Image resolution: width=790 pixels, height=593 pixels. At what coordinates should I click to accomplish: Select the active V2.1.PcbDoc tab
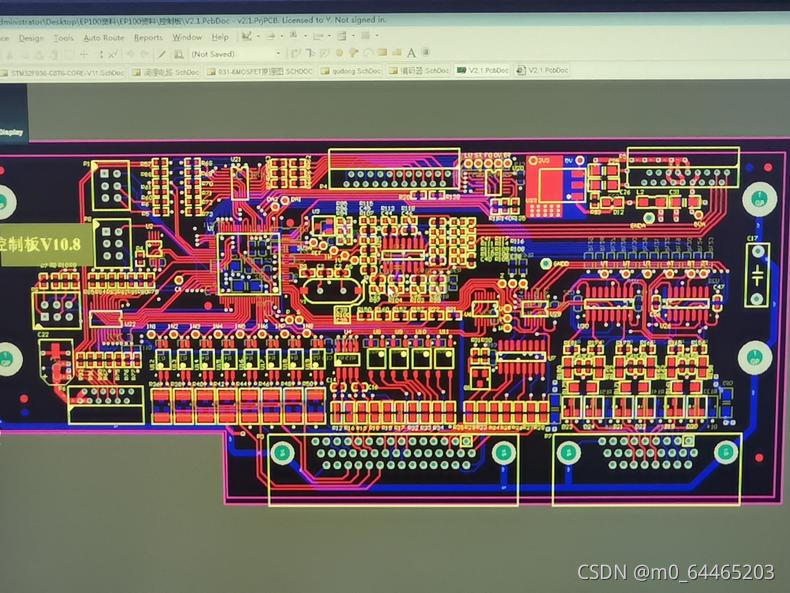pos(483,70)
